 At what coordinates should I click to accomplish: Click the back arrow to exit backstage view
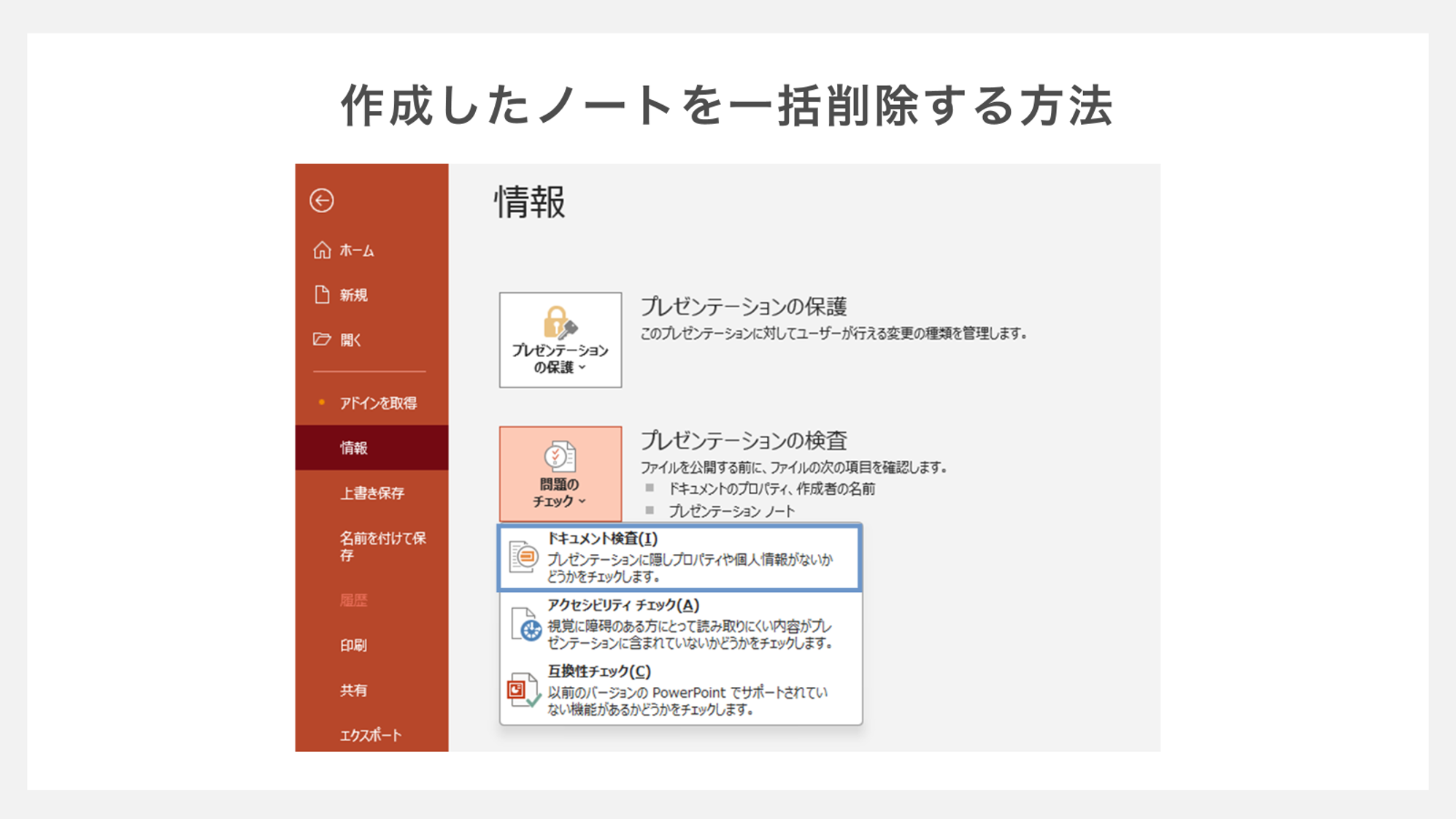coord(322,201)
